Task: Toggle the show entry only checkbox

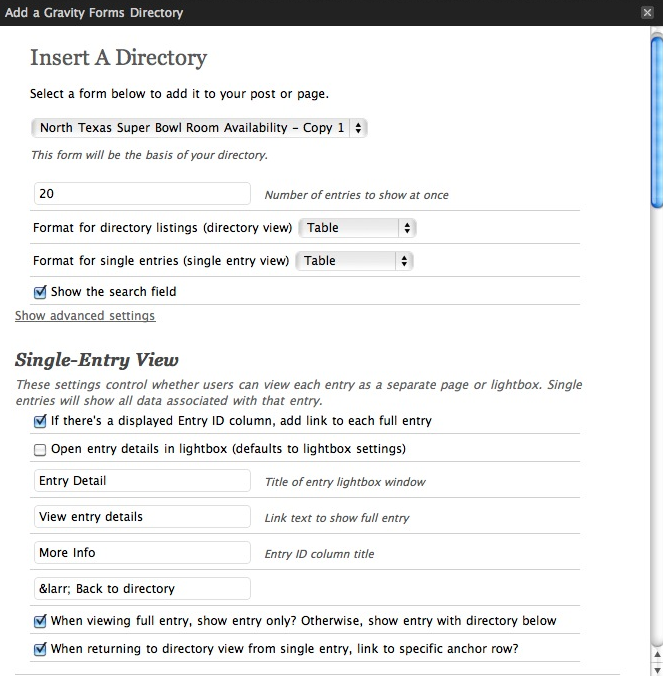Action: tap(40, 621)
